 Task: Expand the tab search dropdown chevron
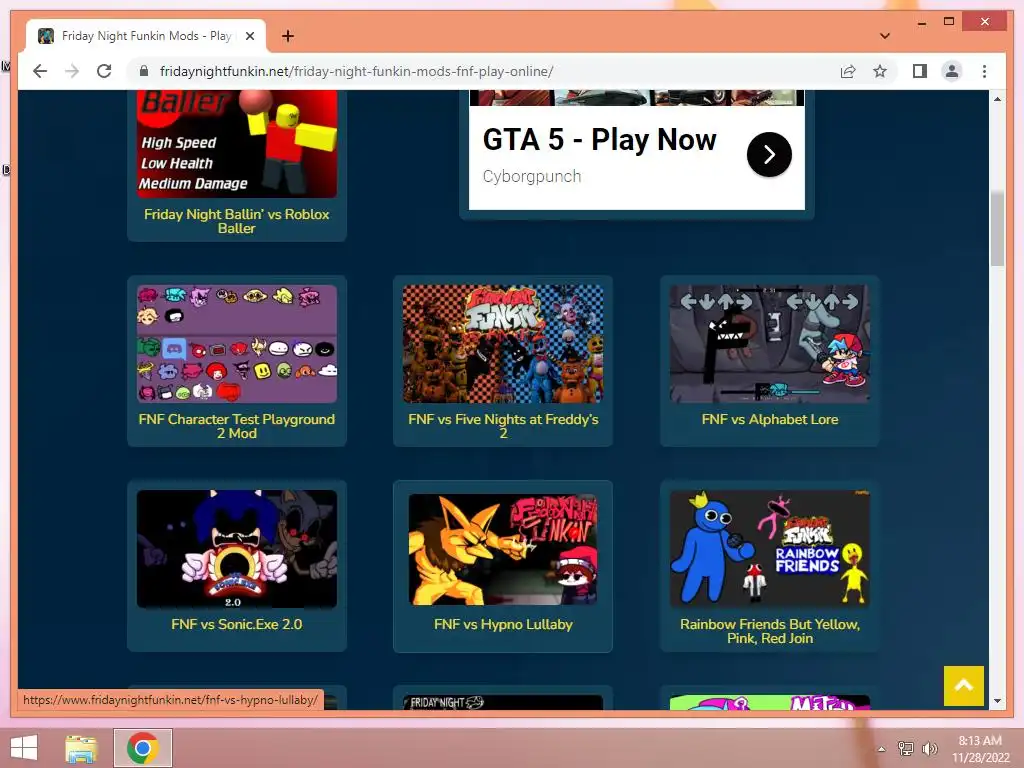pyautogui.click(x=885, y=36)
